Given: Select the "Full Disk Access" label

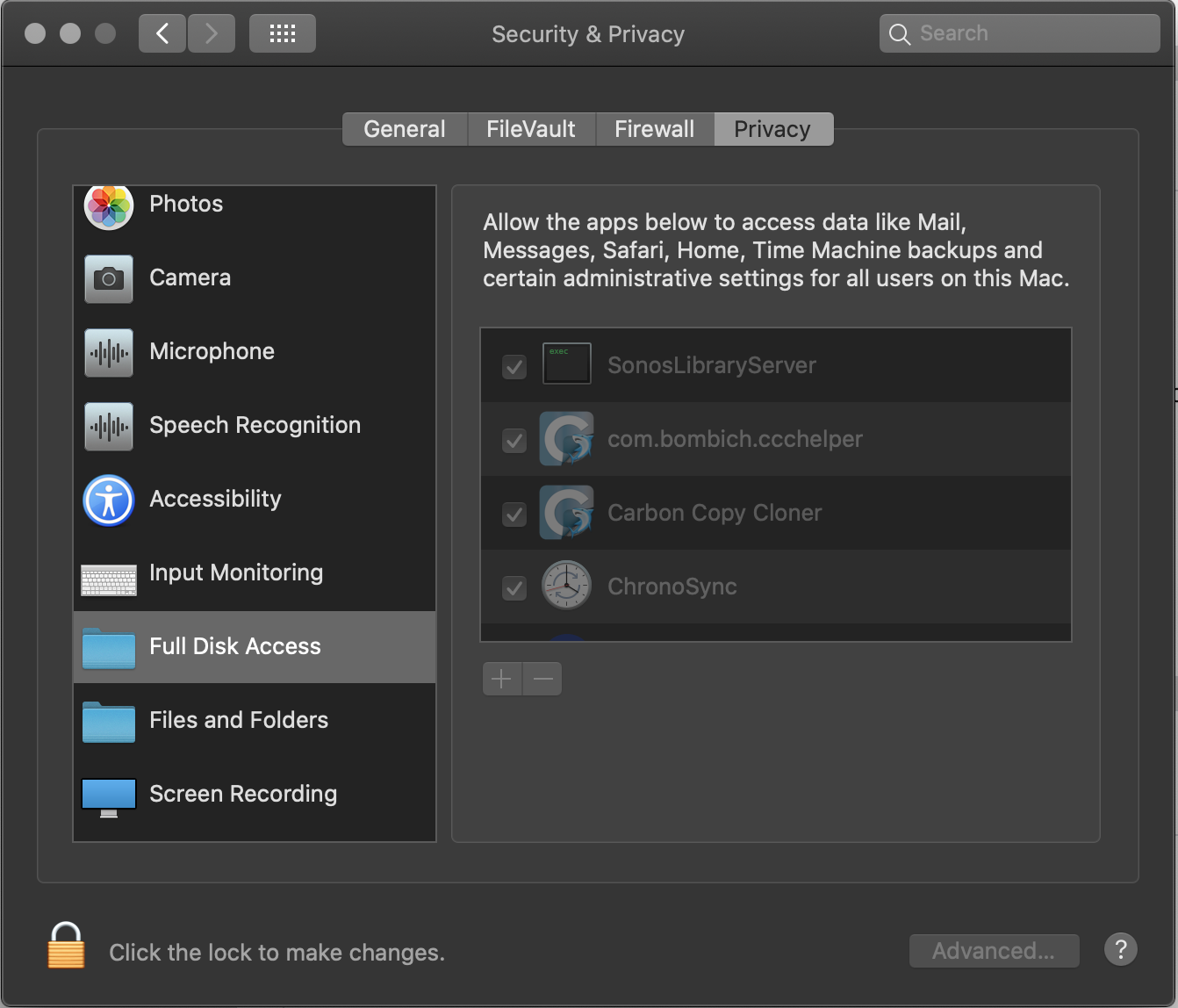Looking at the screenshot, I should pyautogui.click(x=235, y=646).
